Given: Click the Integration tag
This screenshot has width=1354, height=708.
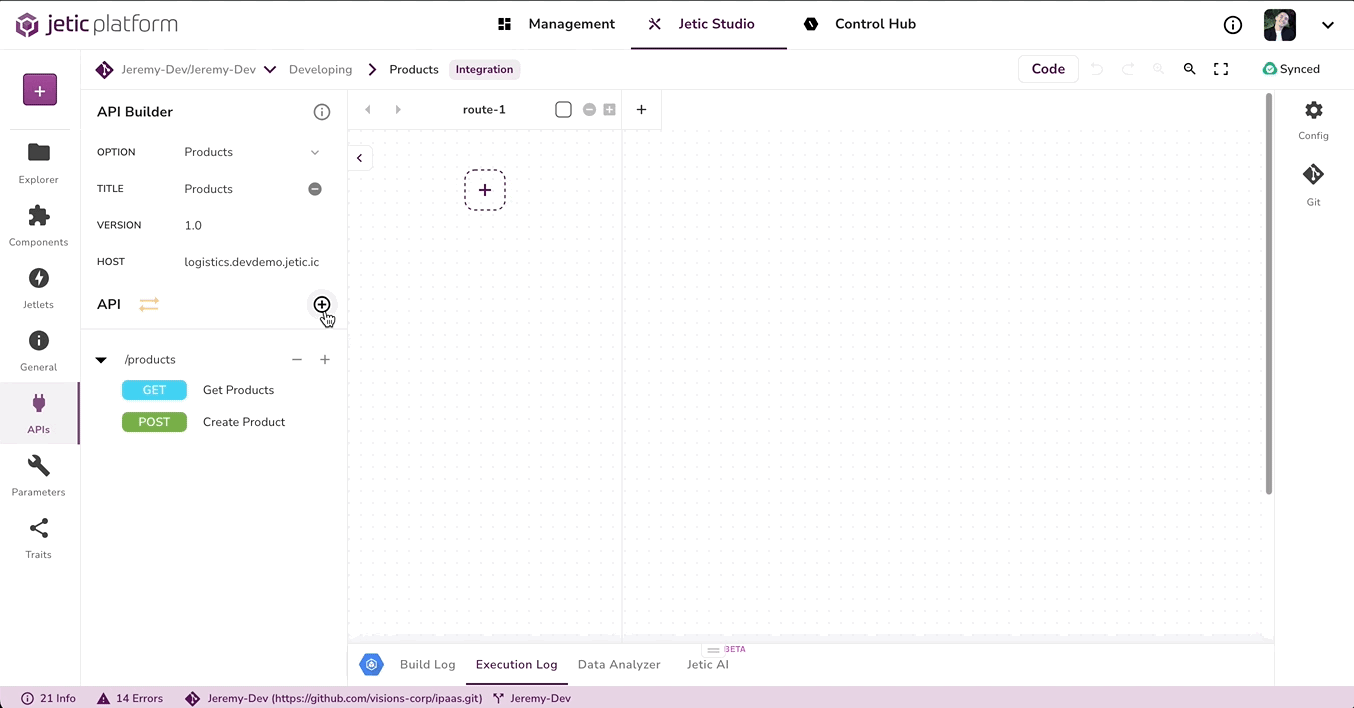Looking at the screenshot, I should (484, 69).
